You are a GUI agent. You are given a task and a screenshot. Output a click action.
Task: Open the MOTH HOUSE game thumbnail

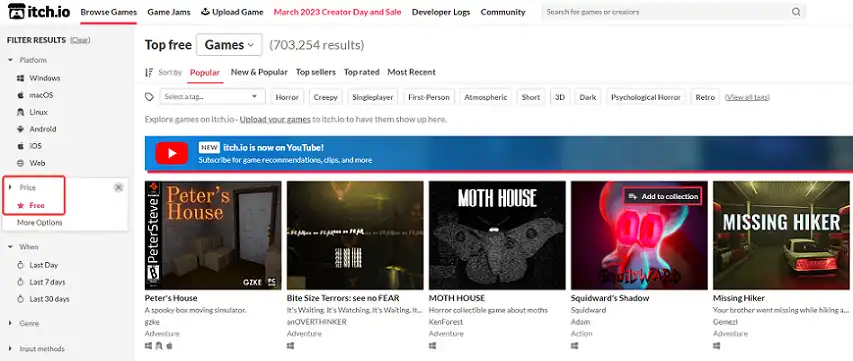(x=497, y=235)
